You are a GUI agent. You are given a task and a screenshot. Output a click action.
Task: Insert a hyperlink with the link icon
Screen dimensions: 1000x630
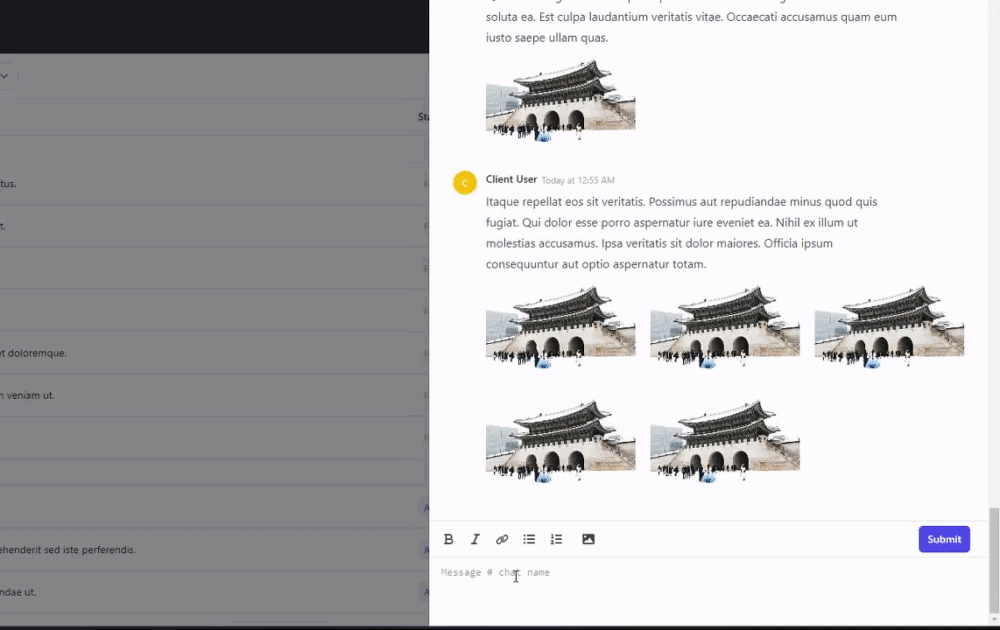tap(502, 539)
